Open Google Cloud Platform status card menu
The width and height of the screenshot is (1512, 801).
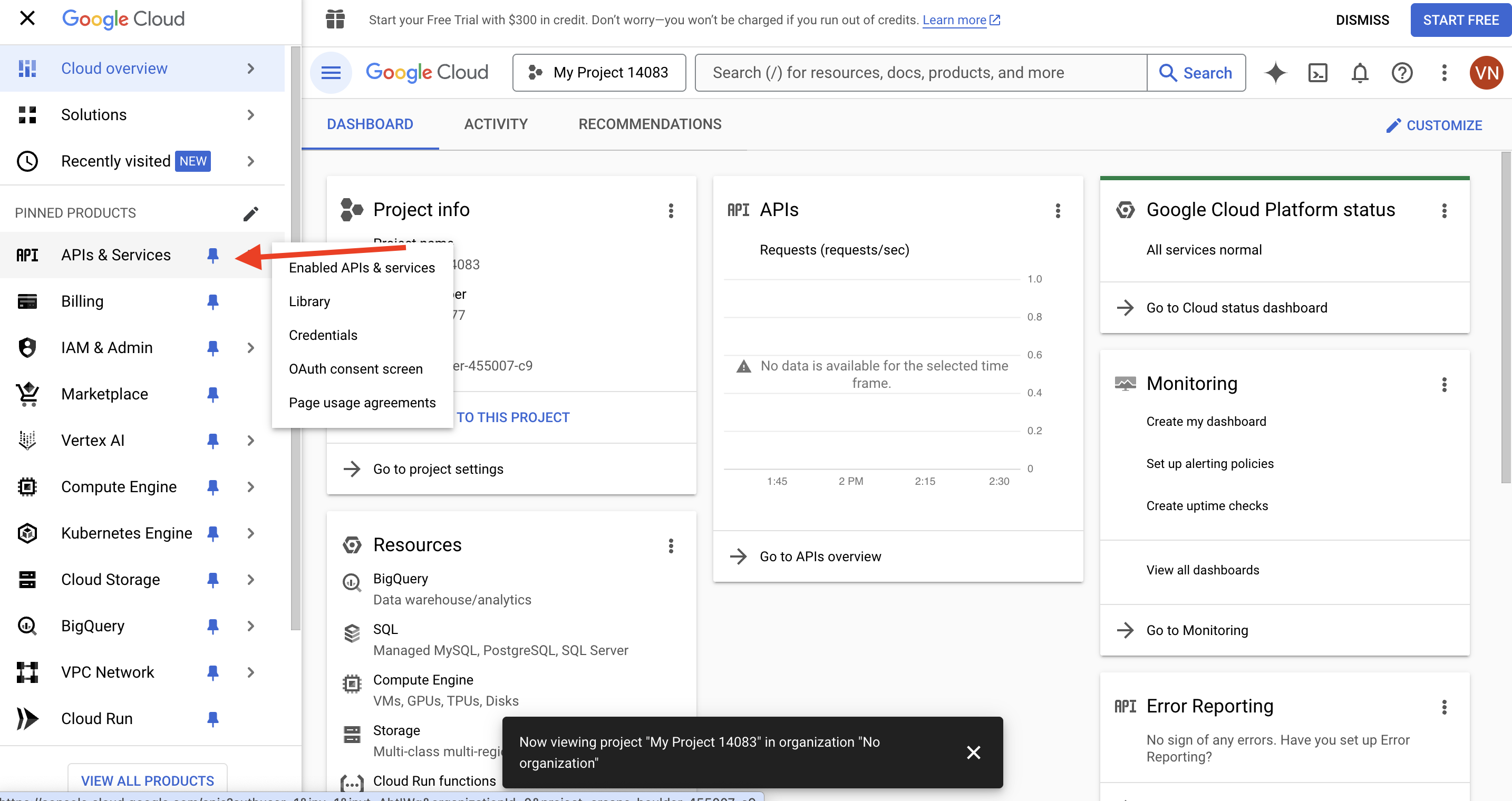click(1445, 211)
